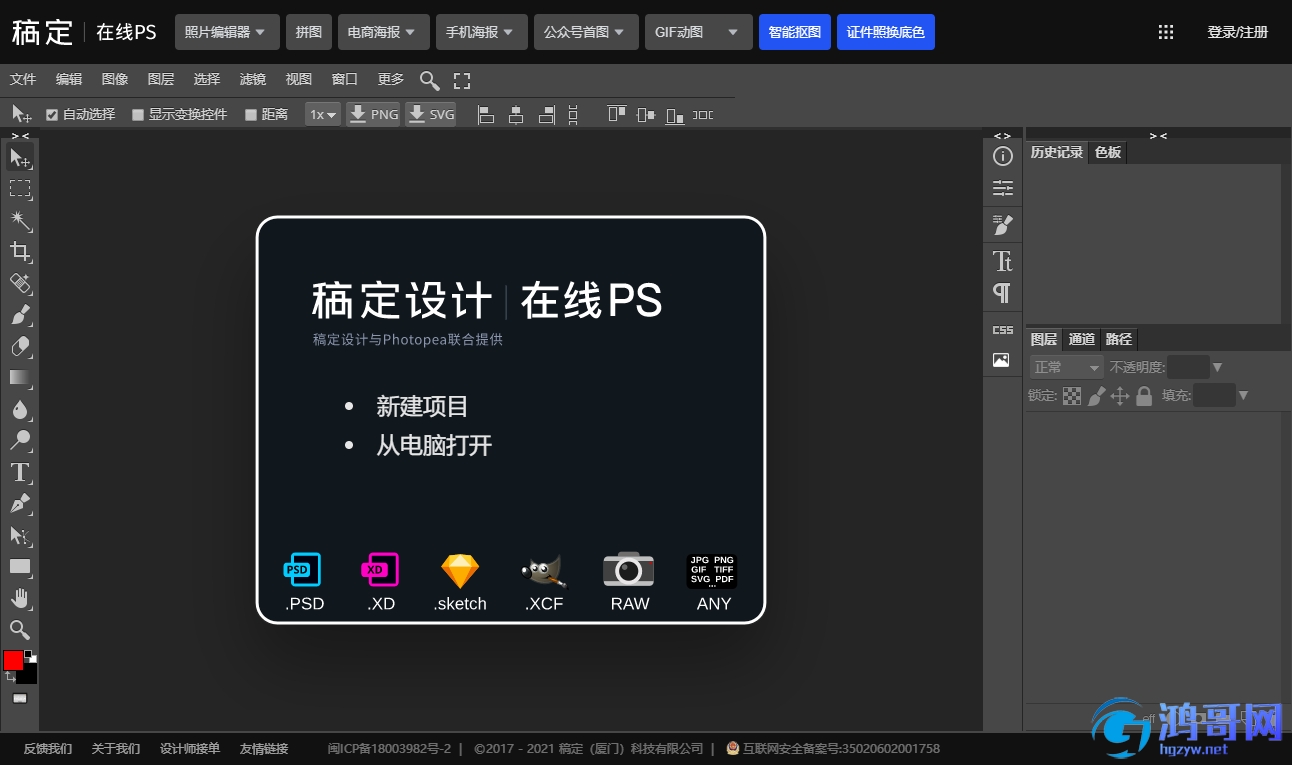Select the Rectangle shape tool
This screenshot has width=1292, height=765.
pyautogui.click(x=20, y=567)
